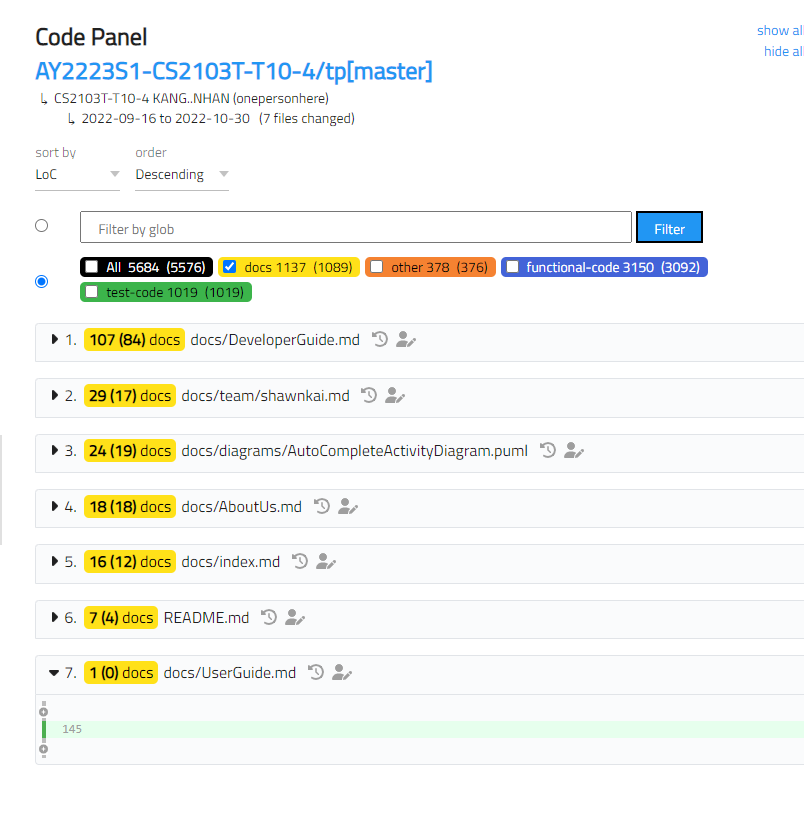Viewport: 804px width, 831px height.
Task: Open the order Descending dropdown
Action: [x=181, y=173]
